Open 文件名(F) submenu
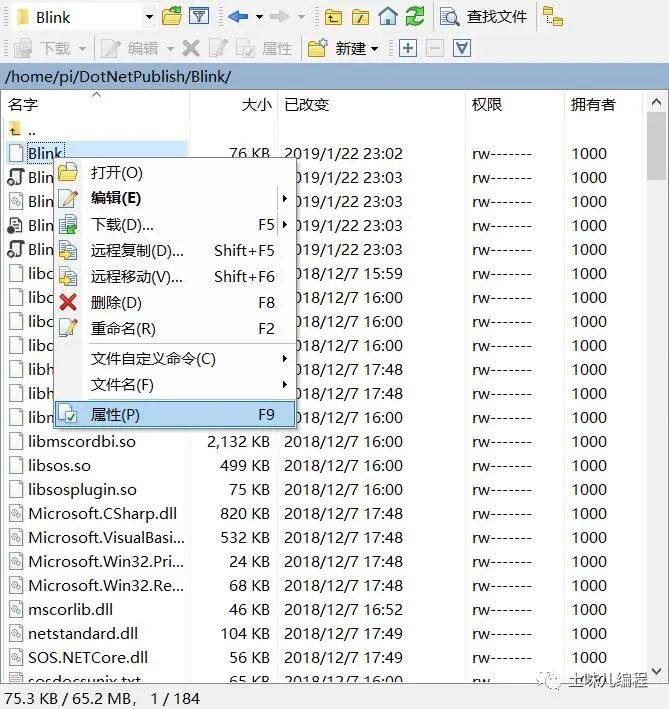Image resolution: width=669 pixels, height=709 pixels. pyautogui.click(x=175, y=385)
